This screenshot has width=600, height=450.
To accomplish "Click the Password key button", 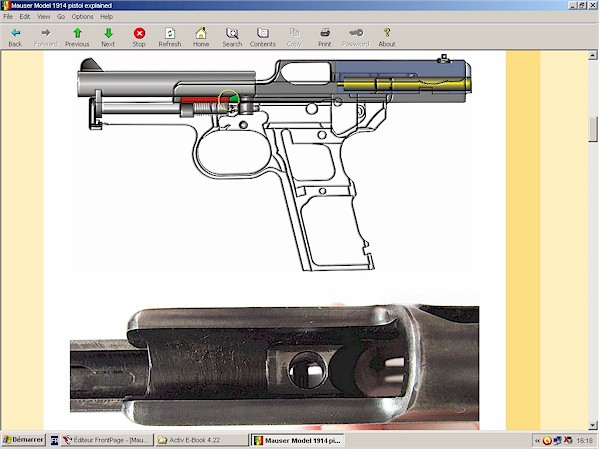I will click(356, 38).
